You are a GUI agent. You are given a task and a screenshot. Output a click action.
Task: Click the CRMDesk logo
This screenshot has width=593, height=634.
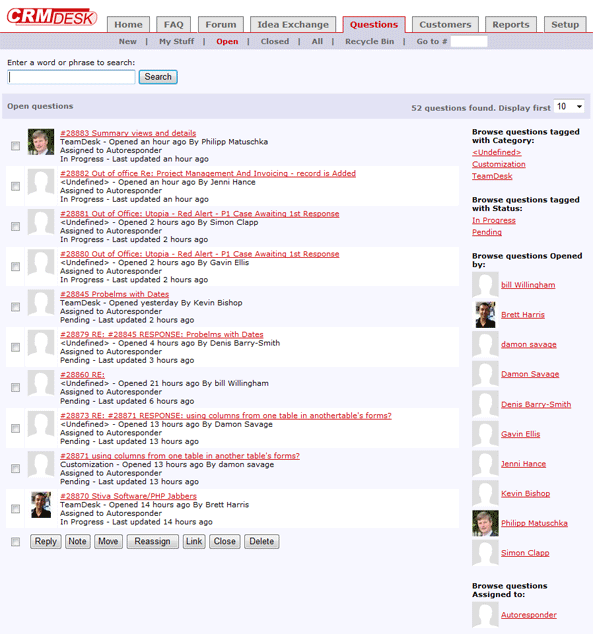click(x=52, y=16)
